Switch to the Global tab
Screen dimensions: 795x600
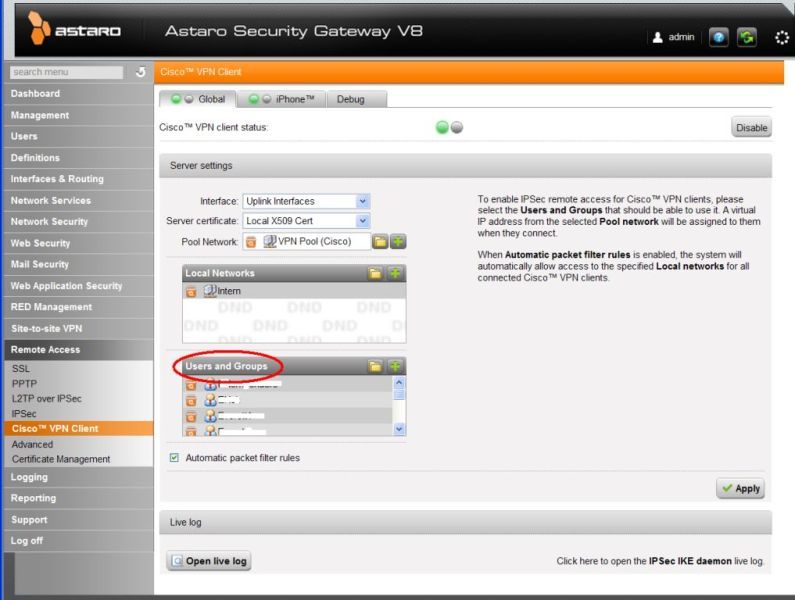pyautogui.click(x=198, y=99)
